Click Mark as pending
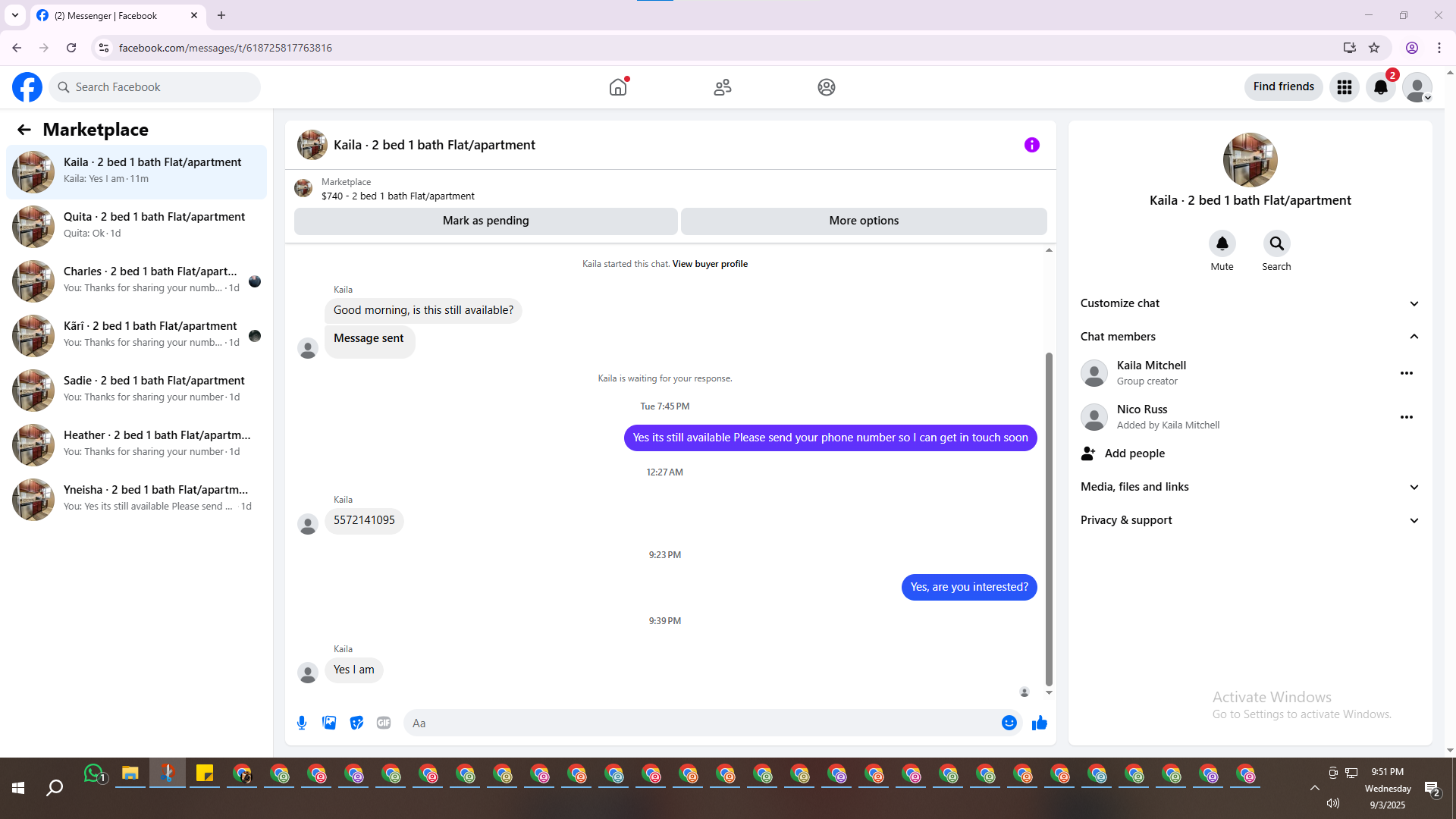The image size is (1456, 819). pyautogui.click(x=486, y=221)
